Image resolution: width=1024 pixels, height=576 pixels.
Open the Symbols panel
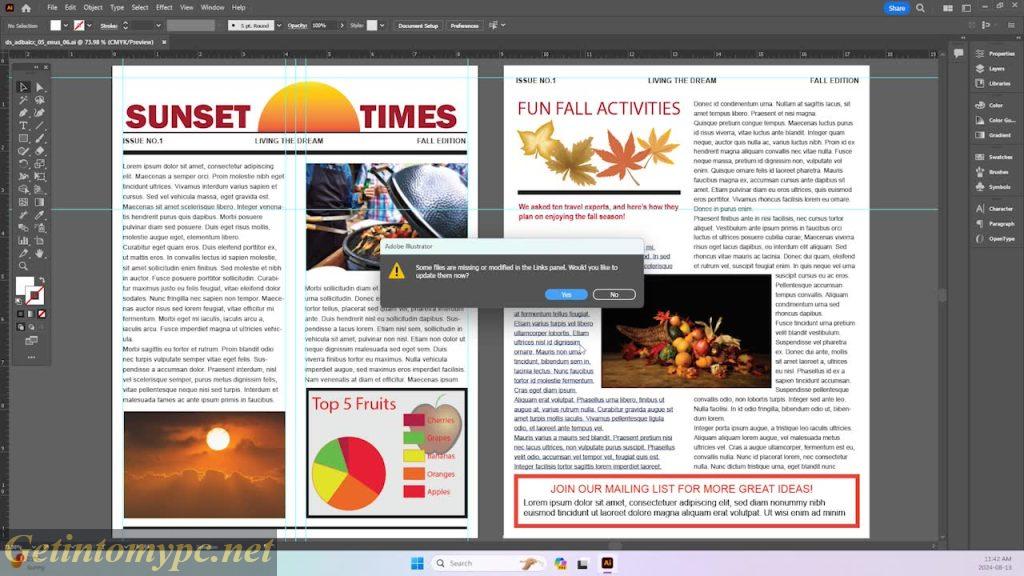[993, 187]
